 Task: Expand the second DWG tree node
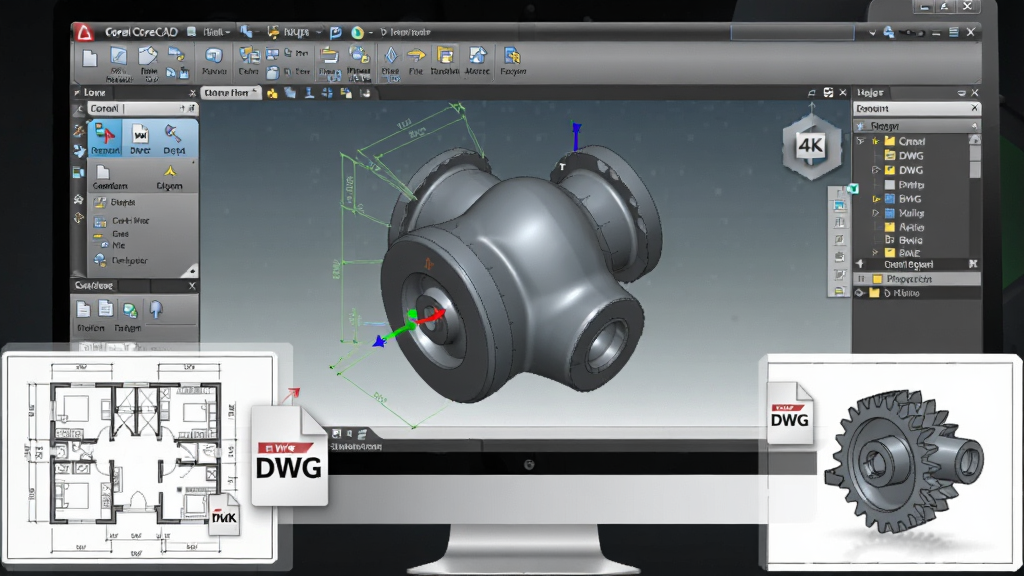[876, 170]
